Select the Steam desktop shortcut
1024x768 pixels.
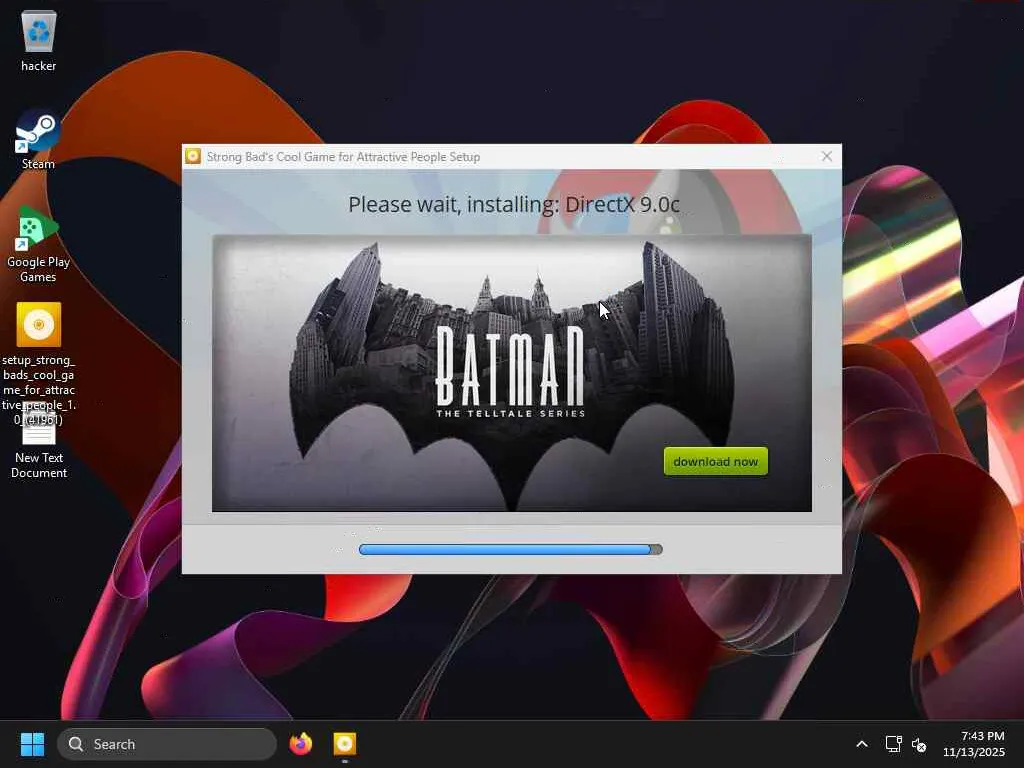[38, 139]
